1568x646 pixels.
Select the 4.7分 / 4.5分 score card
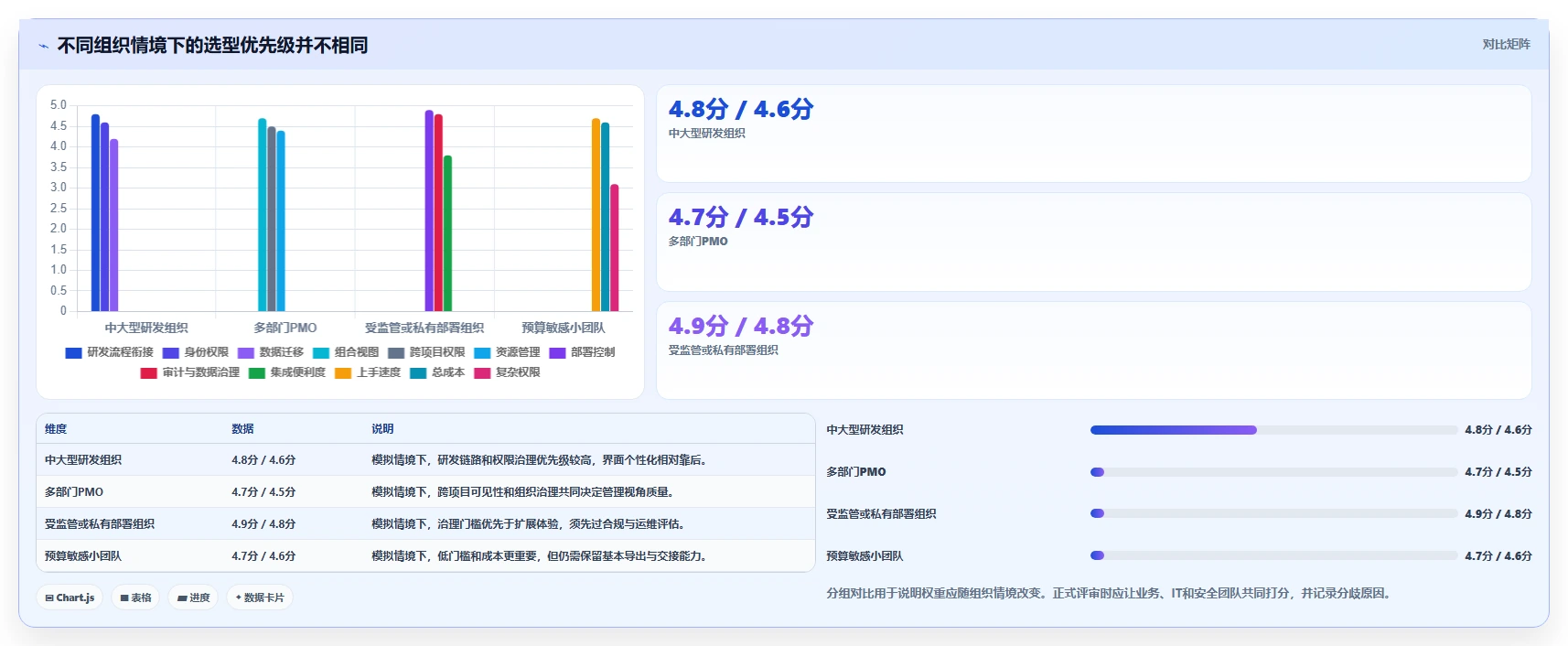coord(1094,242)
